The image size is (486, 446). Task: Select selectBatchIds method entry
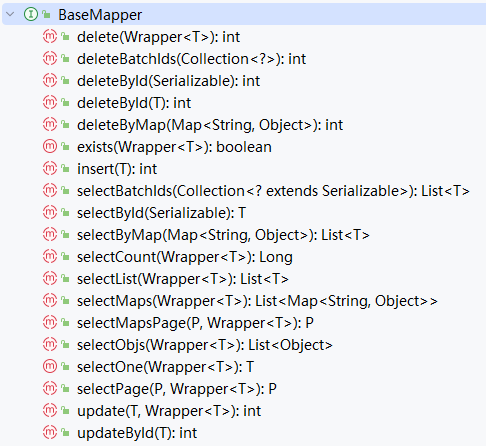[x=273, y=191]
